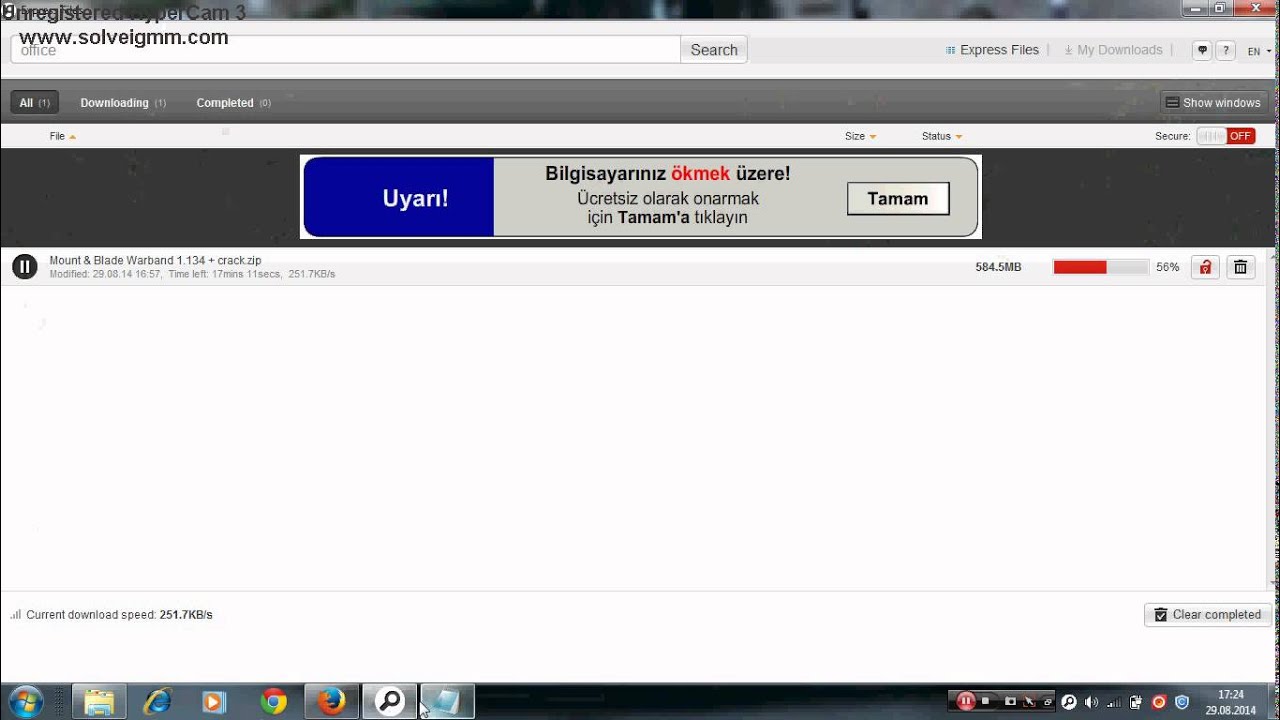Sort the list by File column
Image resolution: width=1280 pixels, height=720 pixels.
62,136
